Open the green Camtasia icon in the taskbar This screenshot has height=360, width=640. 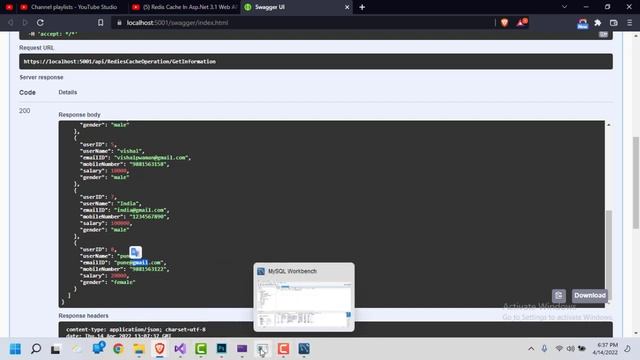[201, 349]
